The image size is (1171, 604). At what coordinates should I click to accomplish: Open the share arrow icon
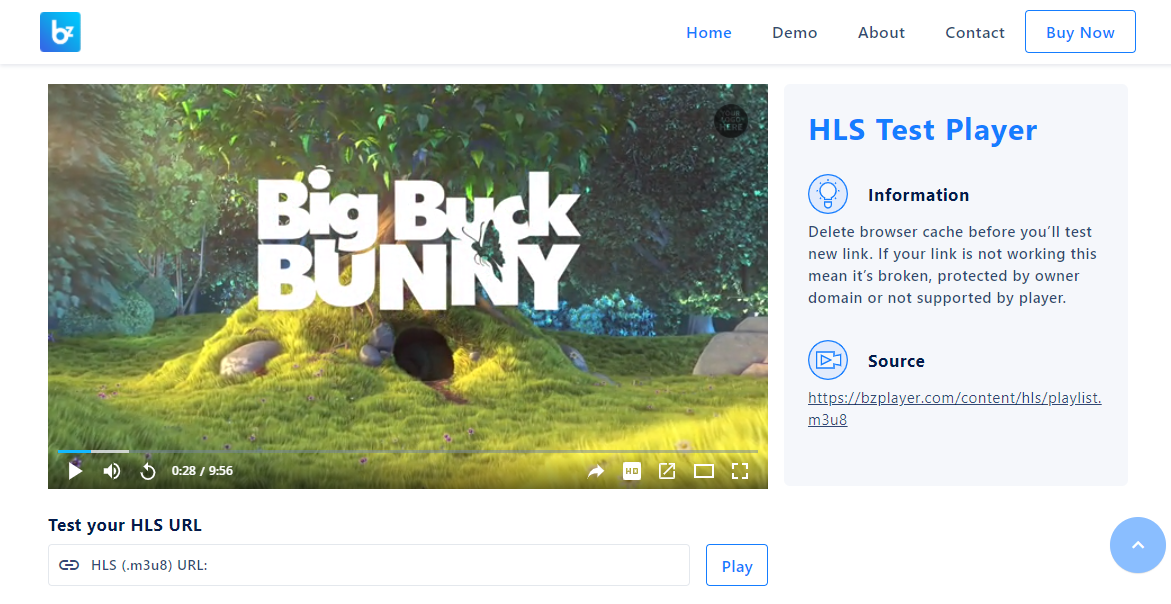pos(595,471)
